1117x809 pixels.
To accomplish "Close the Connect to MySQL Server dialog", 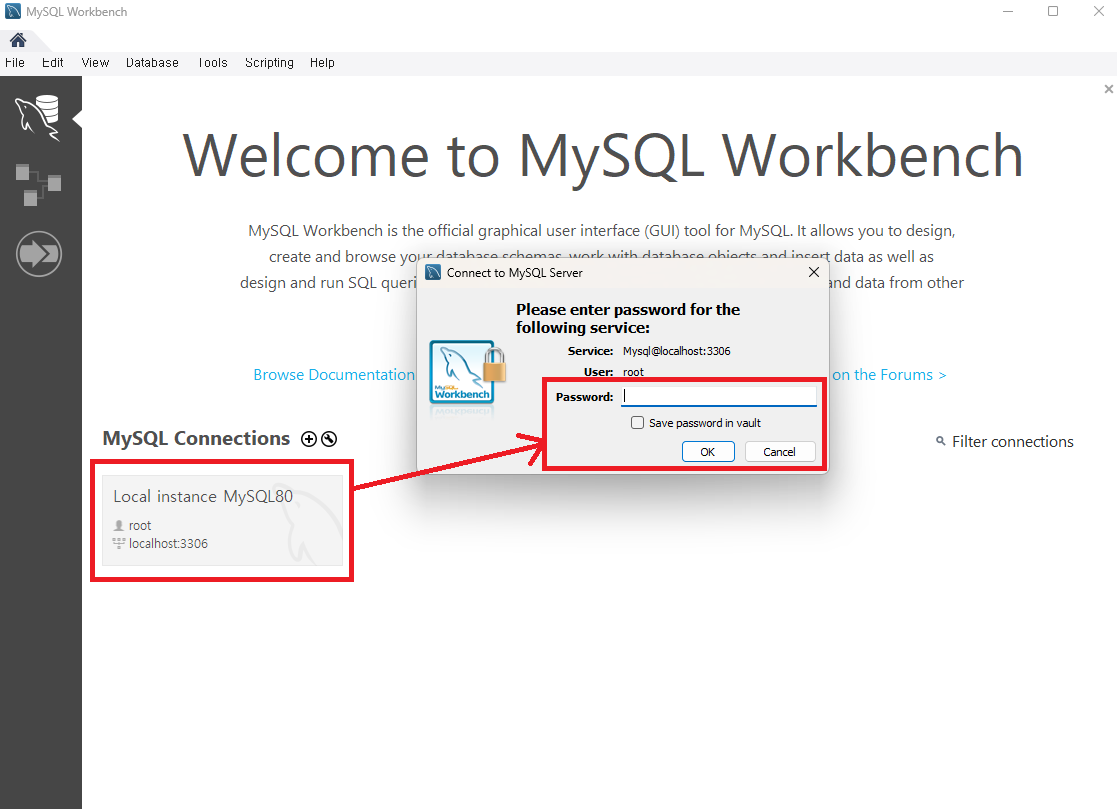I will pyautogui.click(x=814, y=272).
